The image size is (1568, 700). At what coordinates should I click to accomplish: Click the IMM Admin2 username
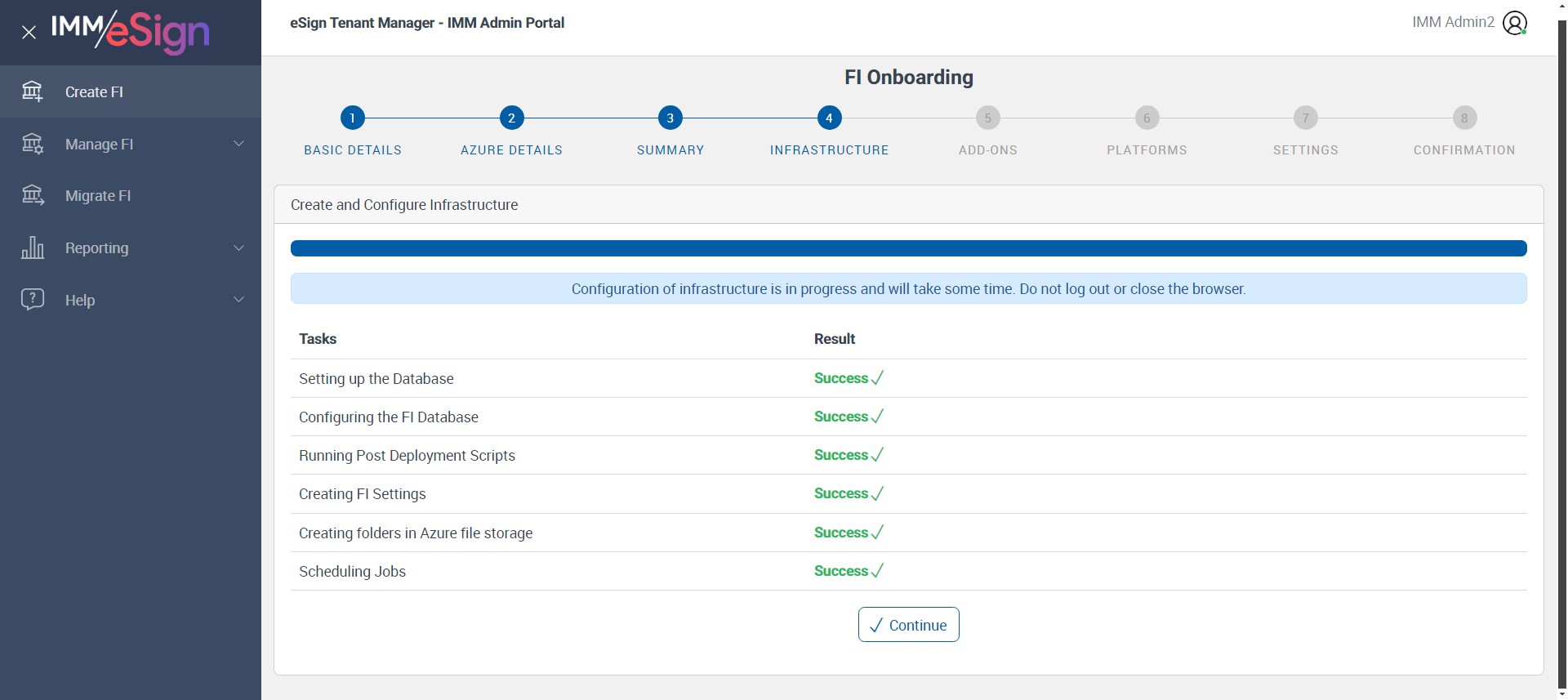point(1453,22)
